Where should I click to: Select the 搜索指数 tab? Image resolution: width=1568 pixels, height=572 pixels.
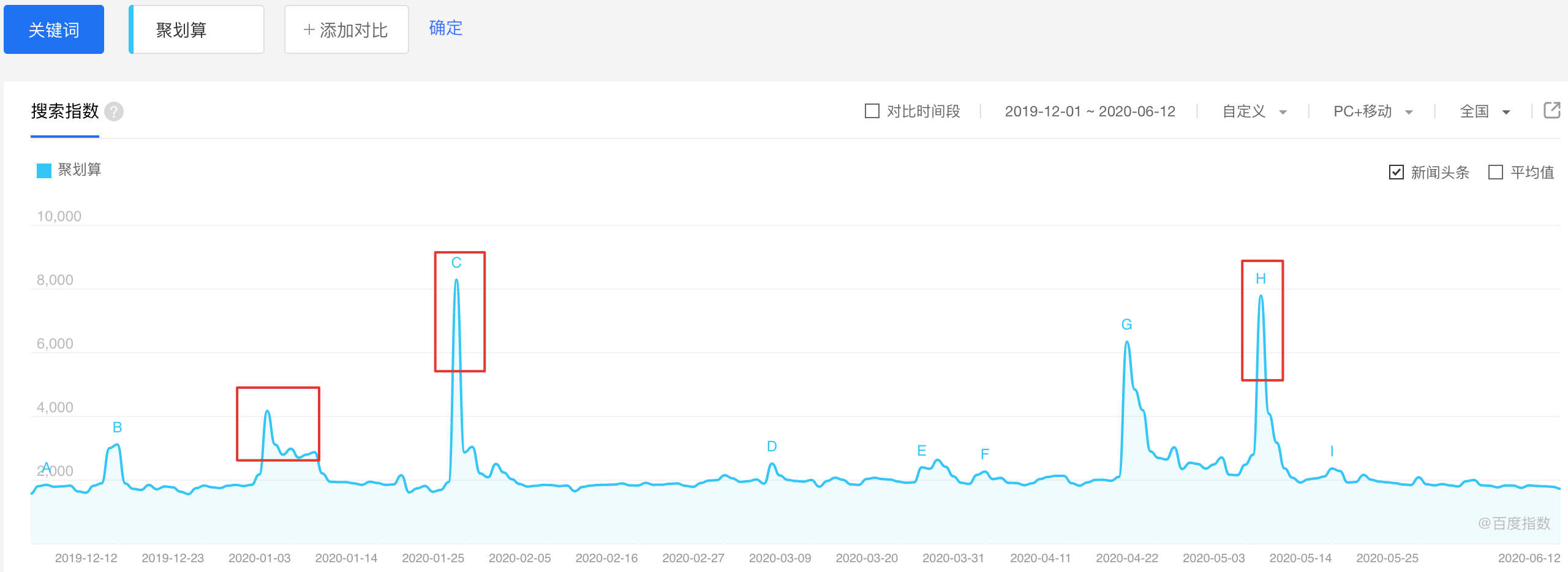[65, 111]
